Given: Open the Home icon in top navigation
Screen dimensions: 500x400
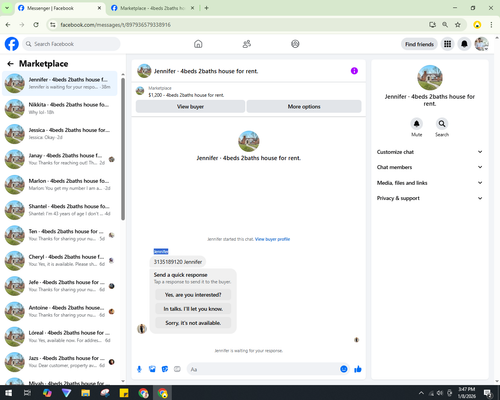Looking at the screenshot, I should [198, 44].
